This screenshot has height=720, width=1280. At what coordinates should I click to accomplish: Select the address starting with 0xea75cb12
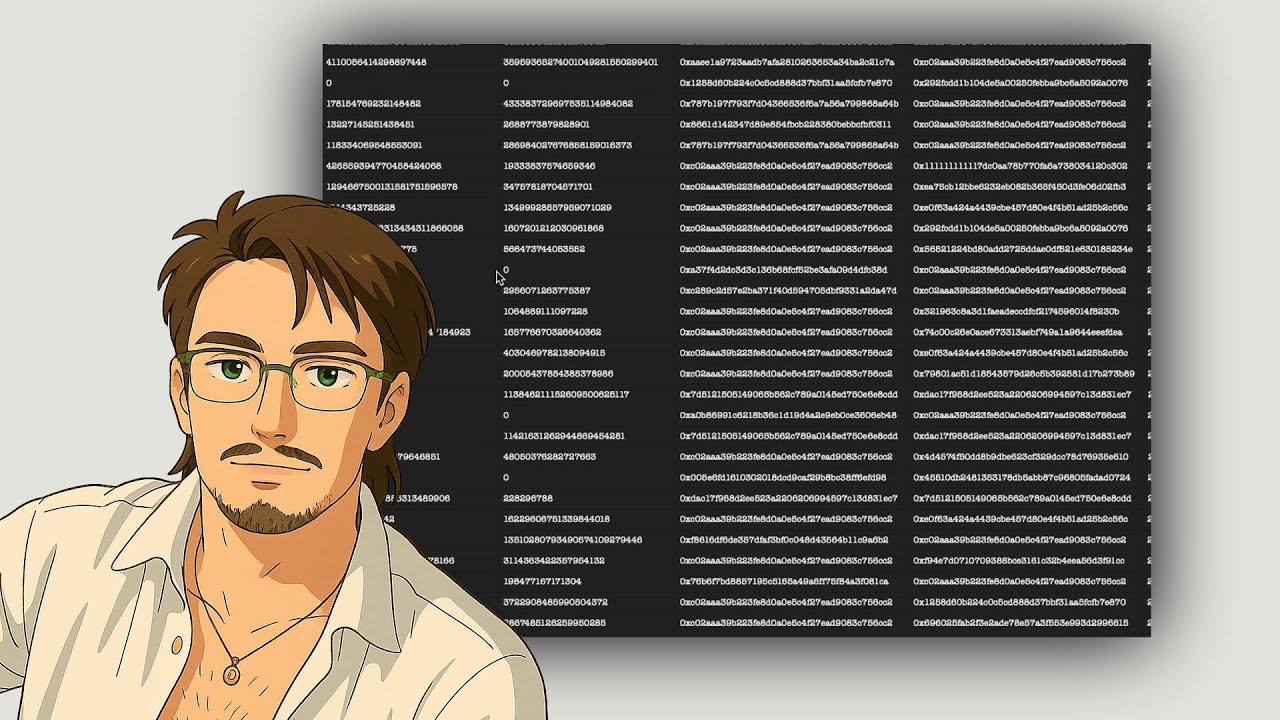[x=1019, y=187]
